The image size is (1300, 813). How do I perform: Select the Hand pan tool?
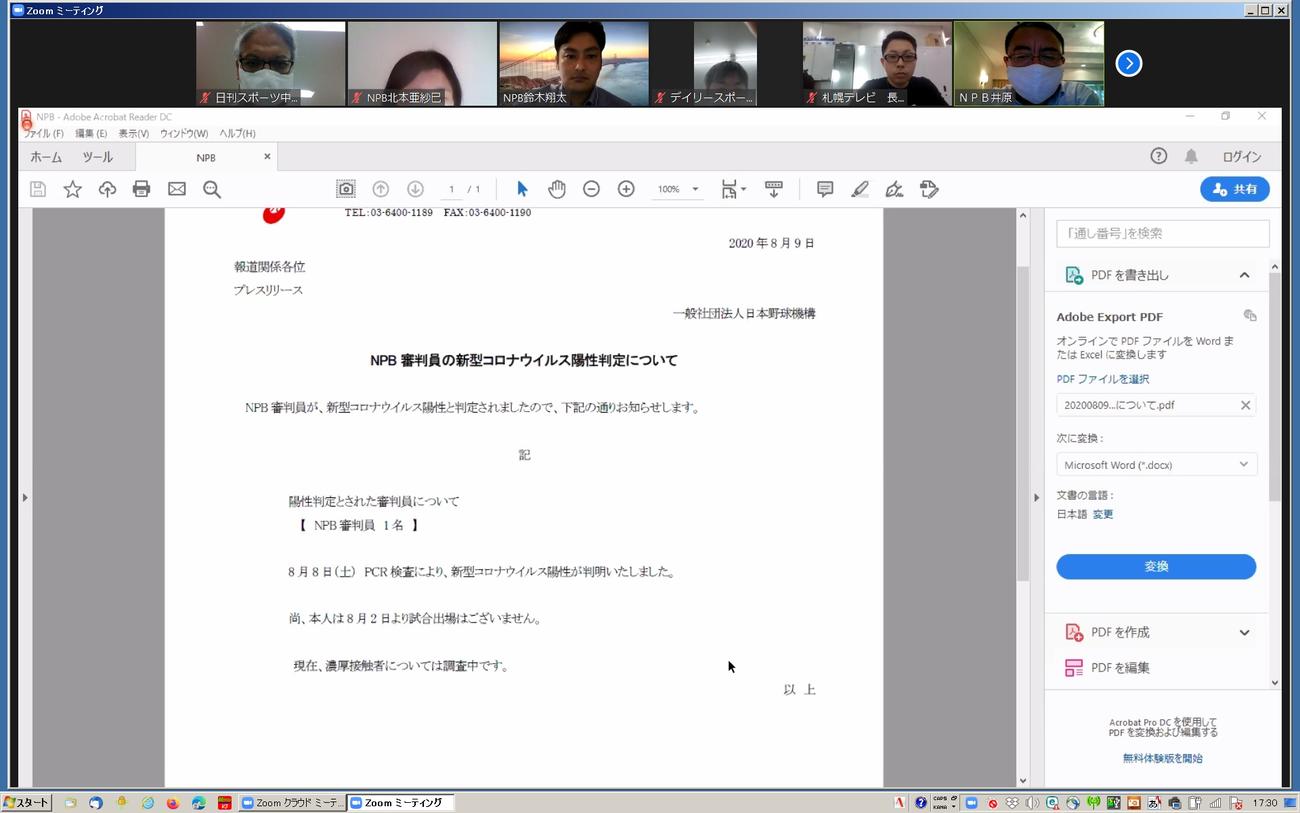[x=557, y=189]
